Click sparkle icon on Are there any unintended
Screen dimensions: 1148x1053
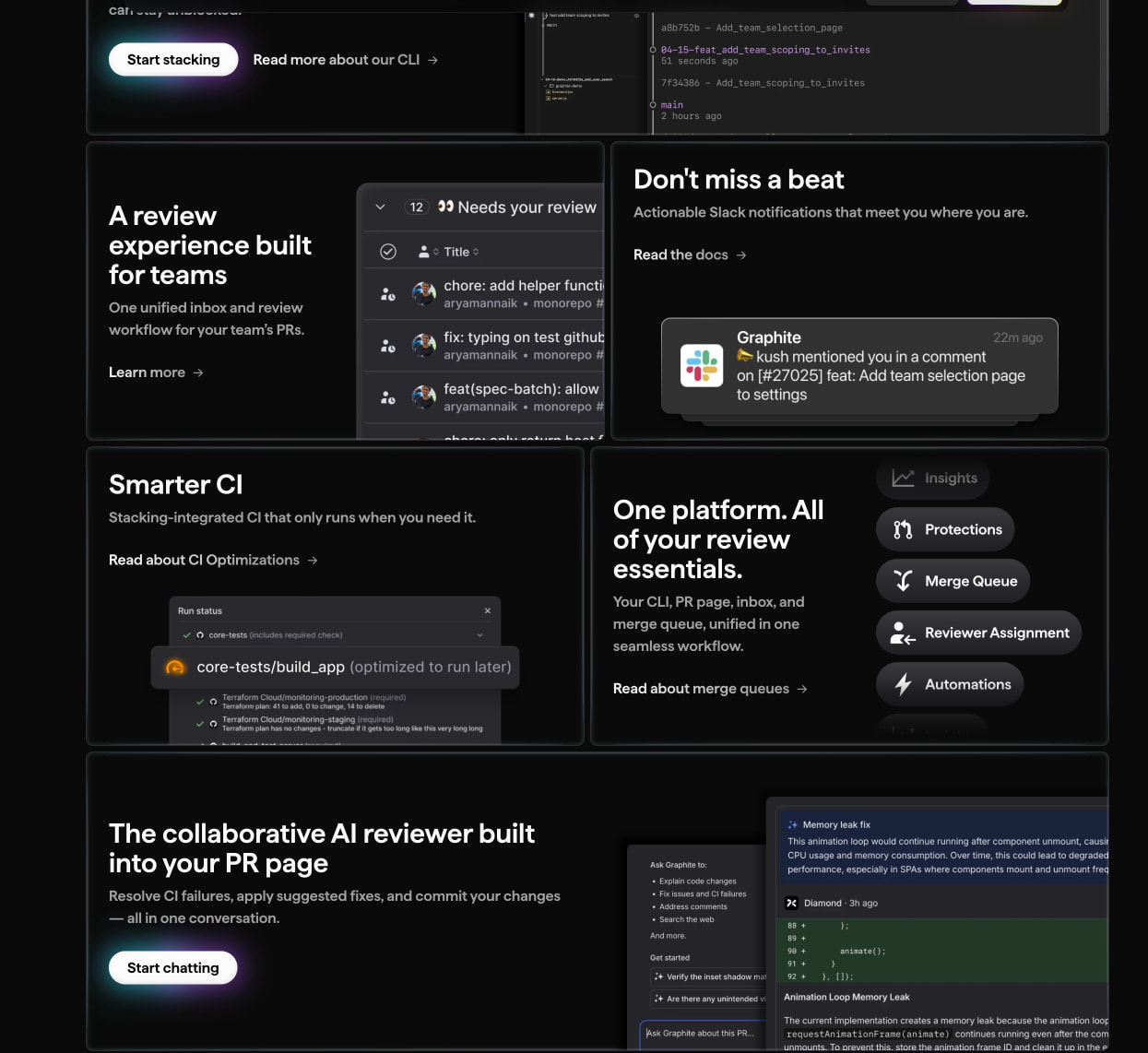[x=658, y=999]
